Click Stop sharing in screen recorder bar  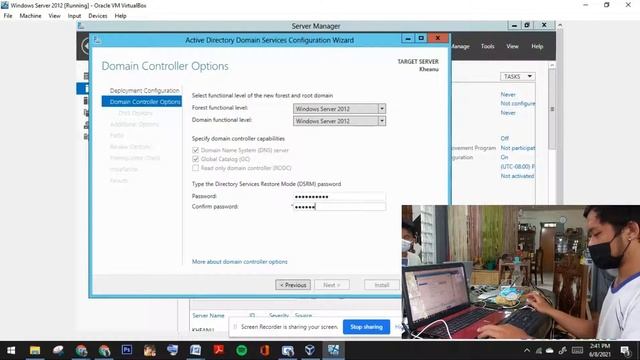[x=366, y=327]
